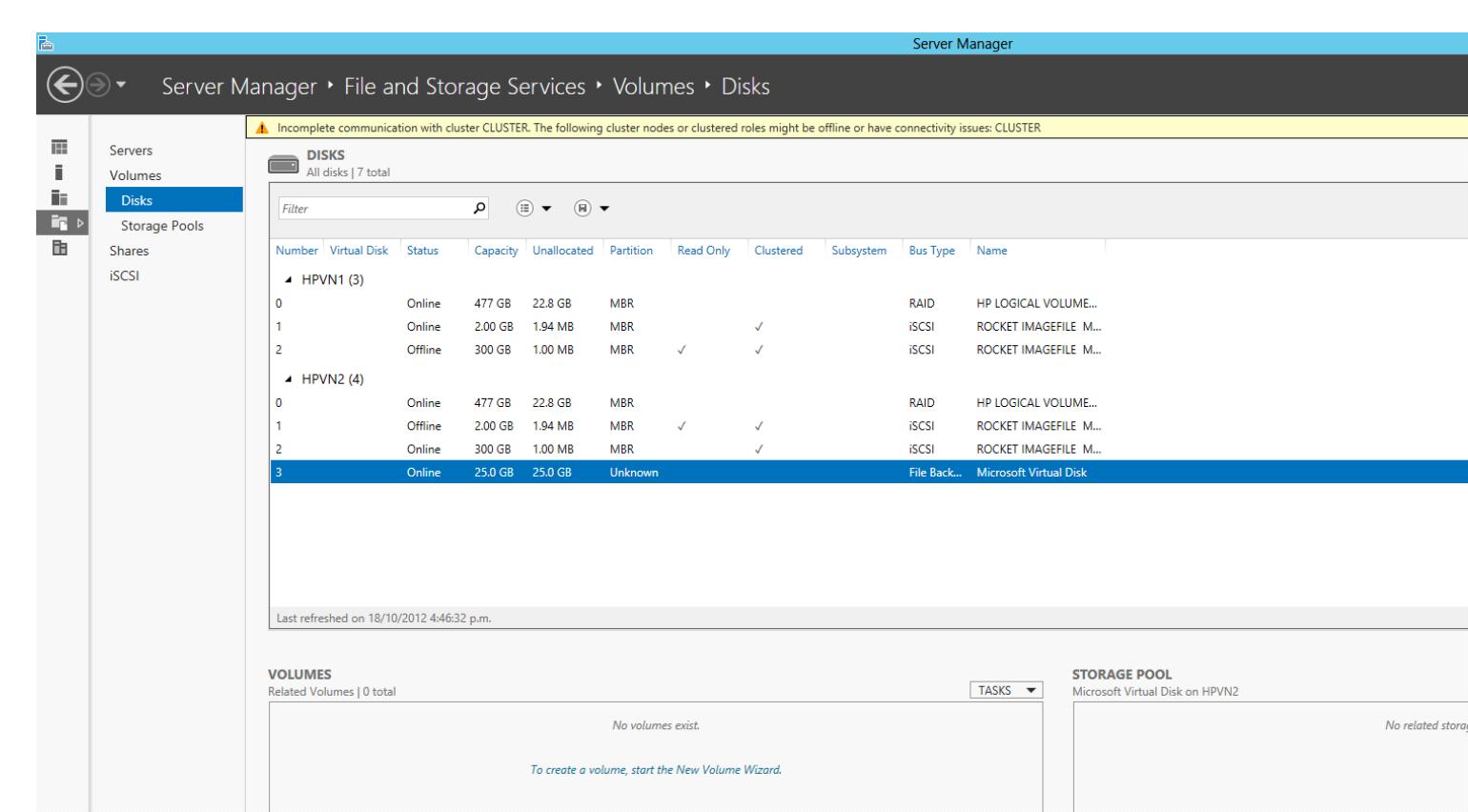The image size is (1468, 812).
Task: Collapse the HPVN1 (3) group
Action: point(287,279)
